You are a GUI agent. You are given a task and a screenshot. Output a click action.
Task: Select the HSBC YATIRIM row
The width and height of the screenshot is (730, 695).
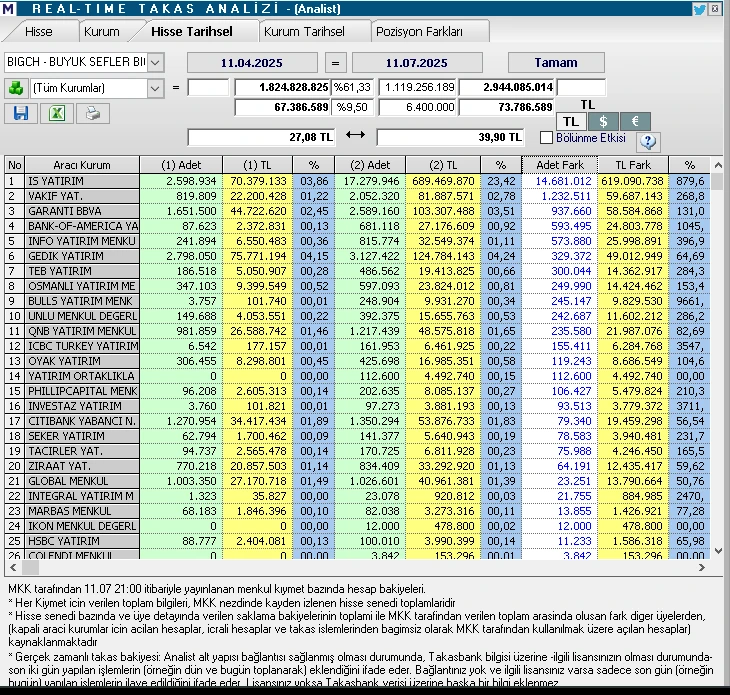point(358,541)
